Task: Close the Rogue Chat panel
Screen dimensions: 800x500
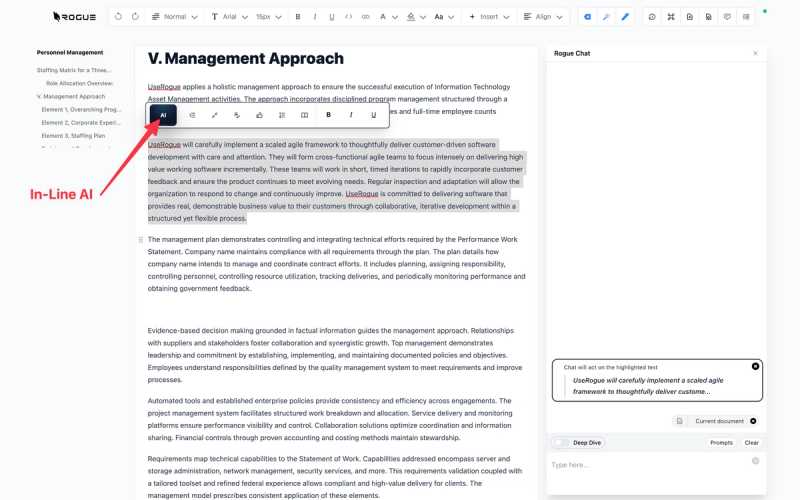Action: coord(756,54)
